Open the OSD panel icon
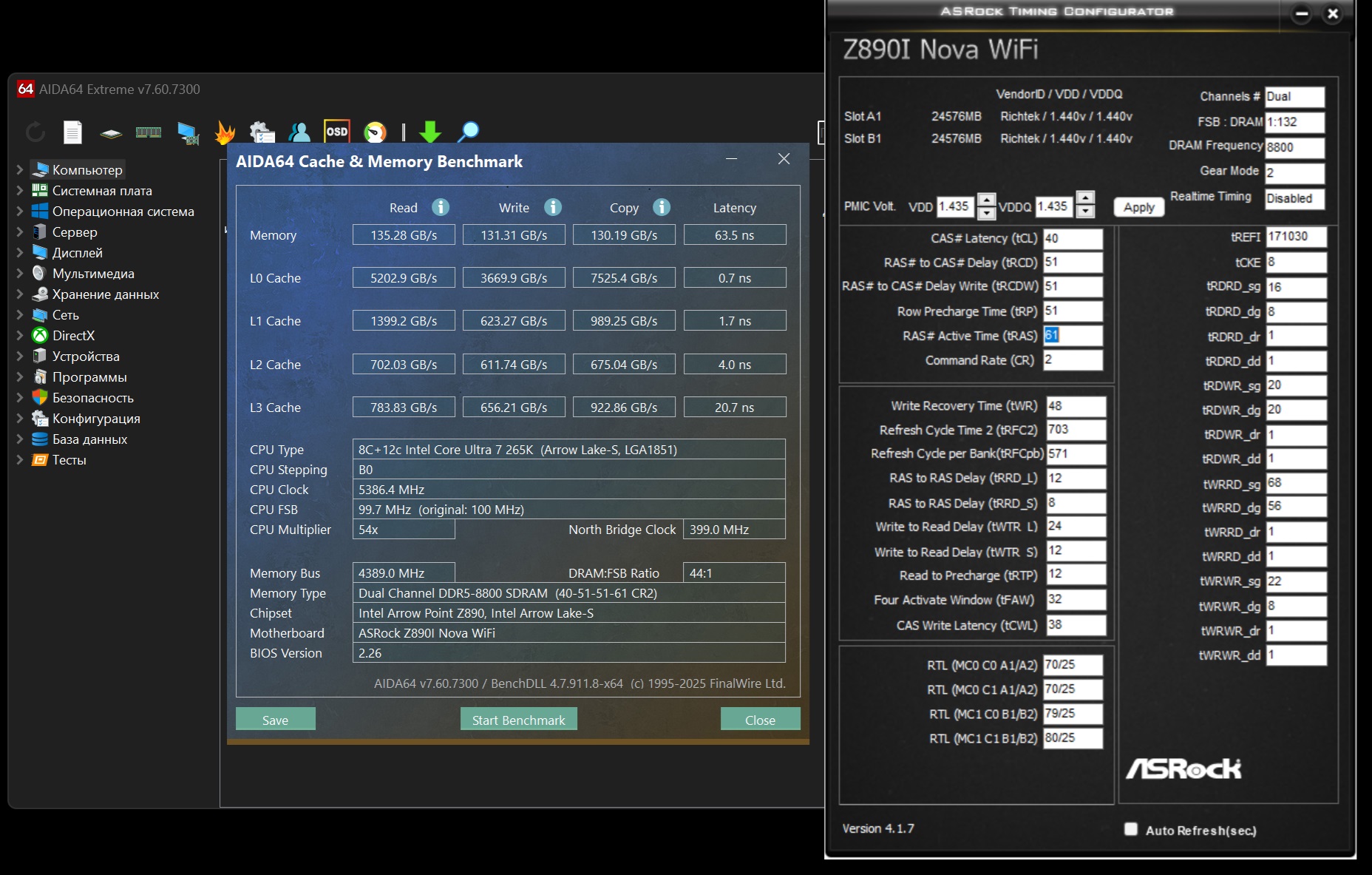 click(337, 132)
